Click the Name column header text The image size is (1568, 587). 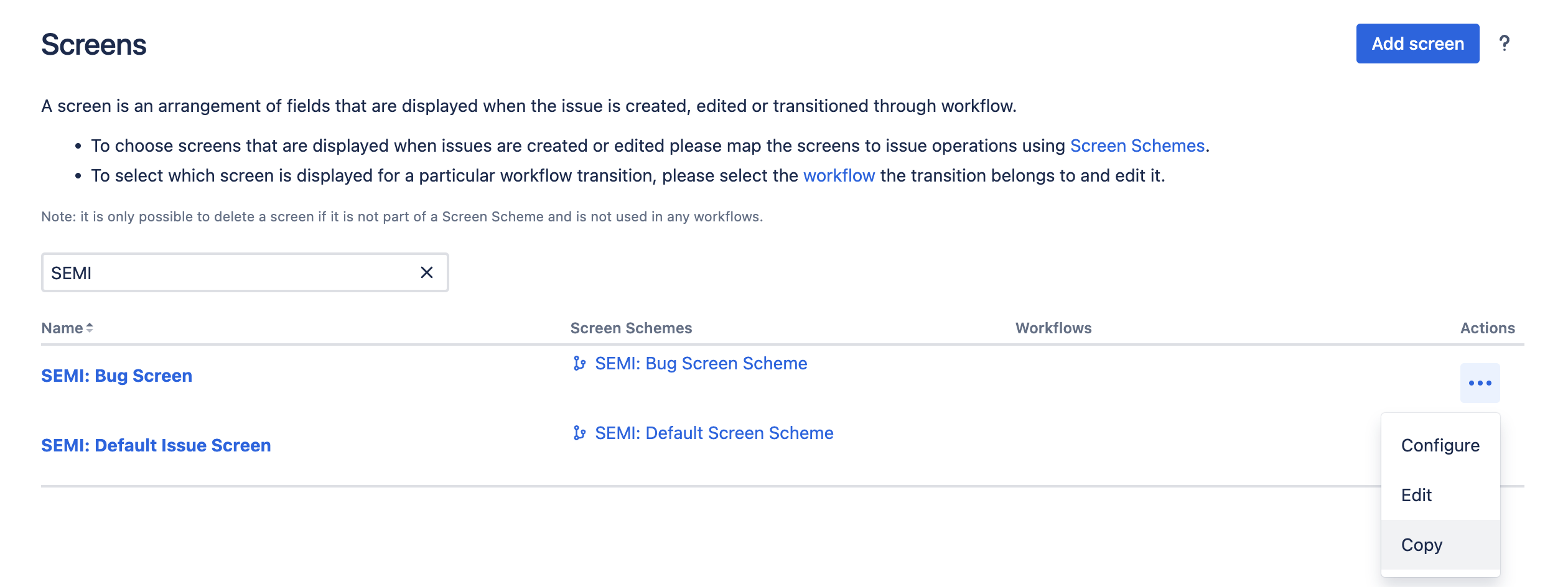point(62,328)
